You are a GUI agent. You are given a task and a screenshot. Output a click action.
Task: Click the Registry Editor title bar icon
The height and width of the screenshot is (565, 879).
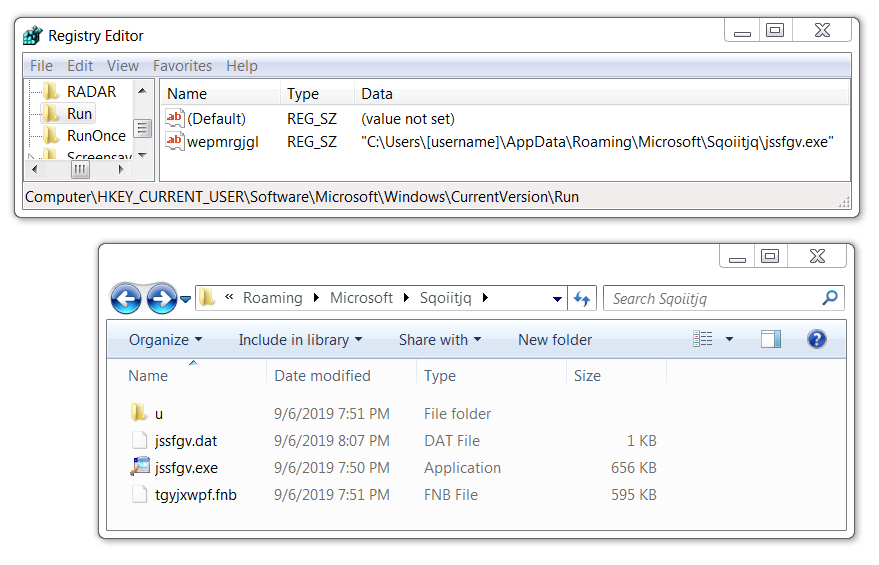tap(33, 35)
